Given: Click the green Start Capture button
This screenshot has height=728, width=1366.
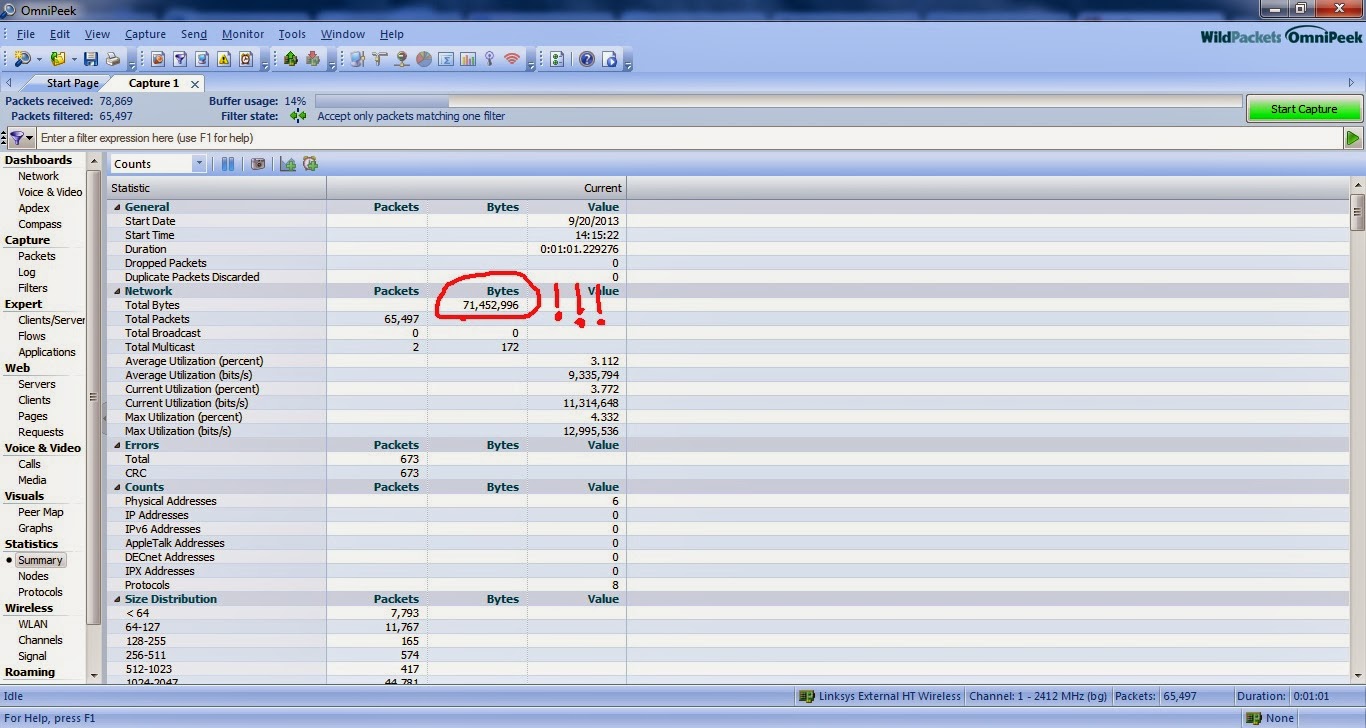Looking at the screenshot, I should [x=1304, y=109].
